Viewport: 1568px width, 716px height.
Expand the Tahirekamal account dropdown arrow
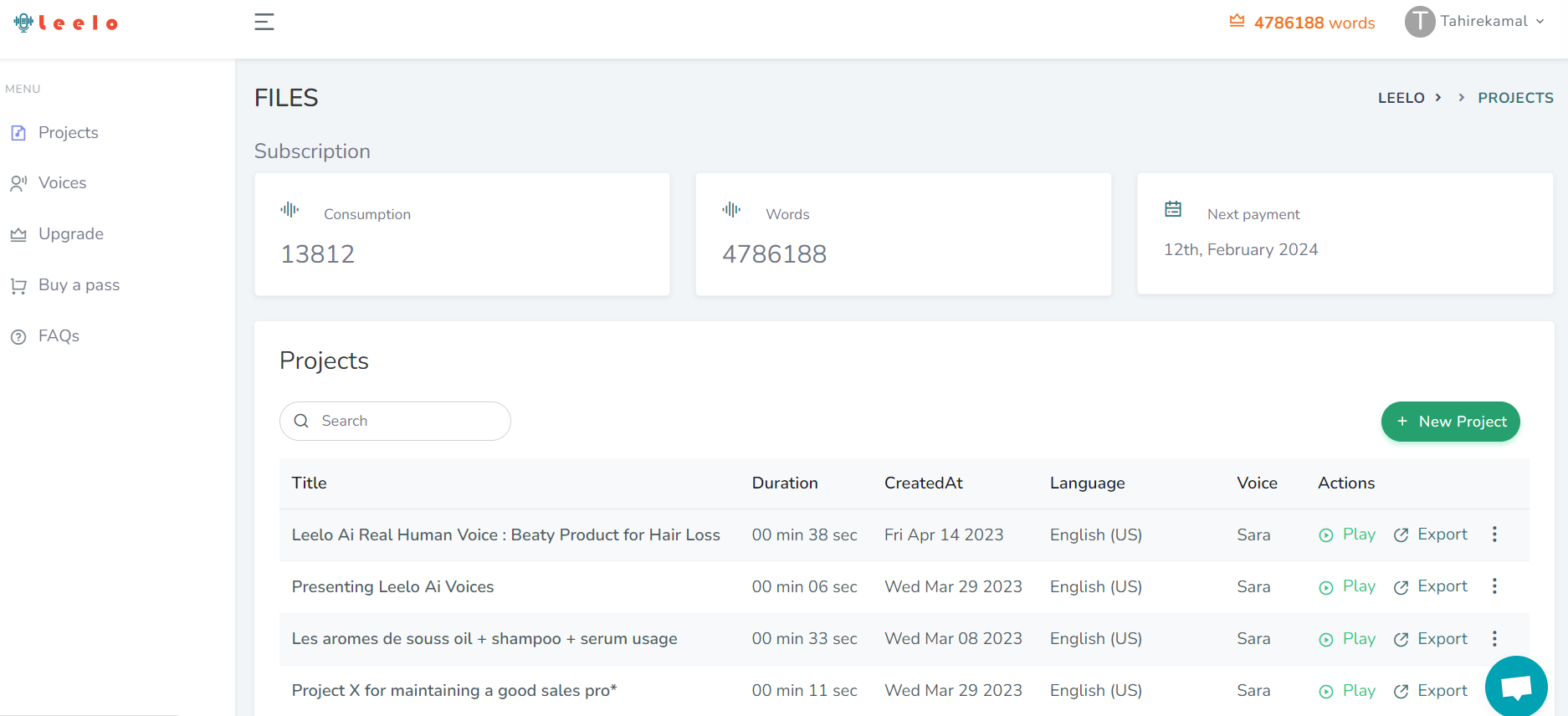1540,22
